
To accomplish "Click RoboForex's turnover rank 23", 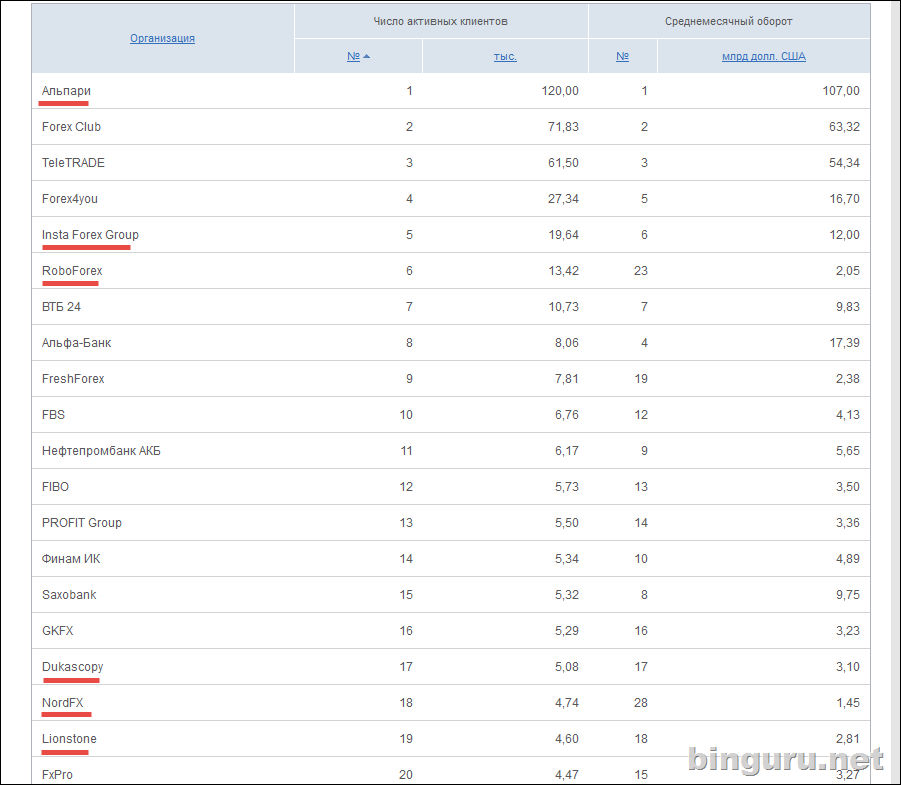I will tap(641, 271).
